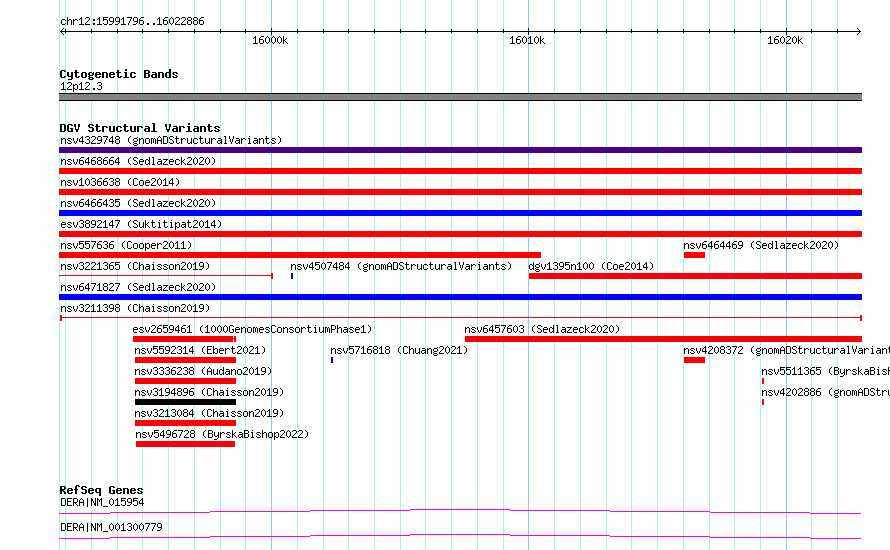Click the RefSeq Genes track heading

(101, 490)
